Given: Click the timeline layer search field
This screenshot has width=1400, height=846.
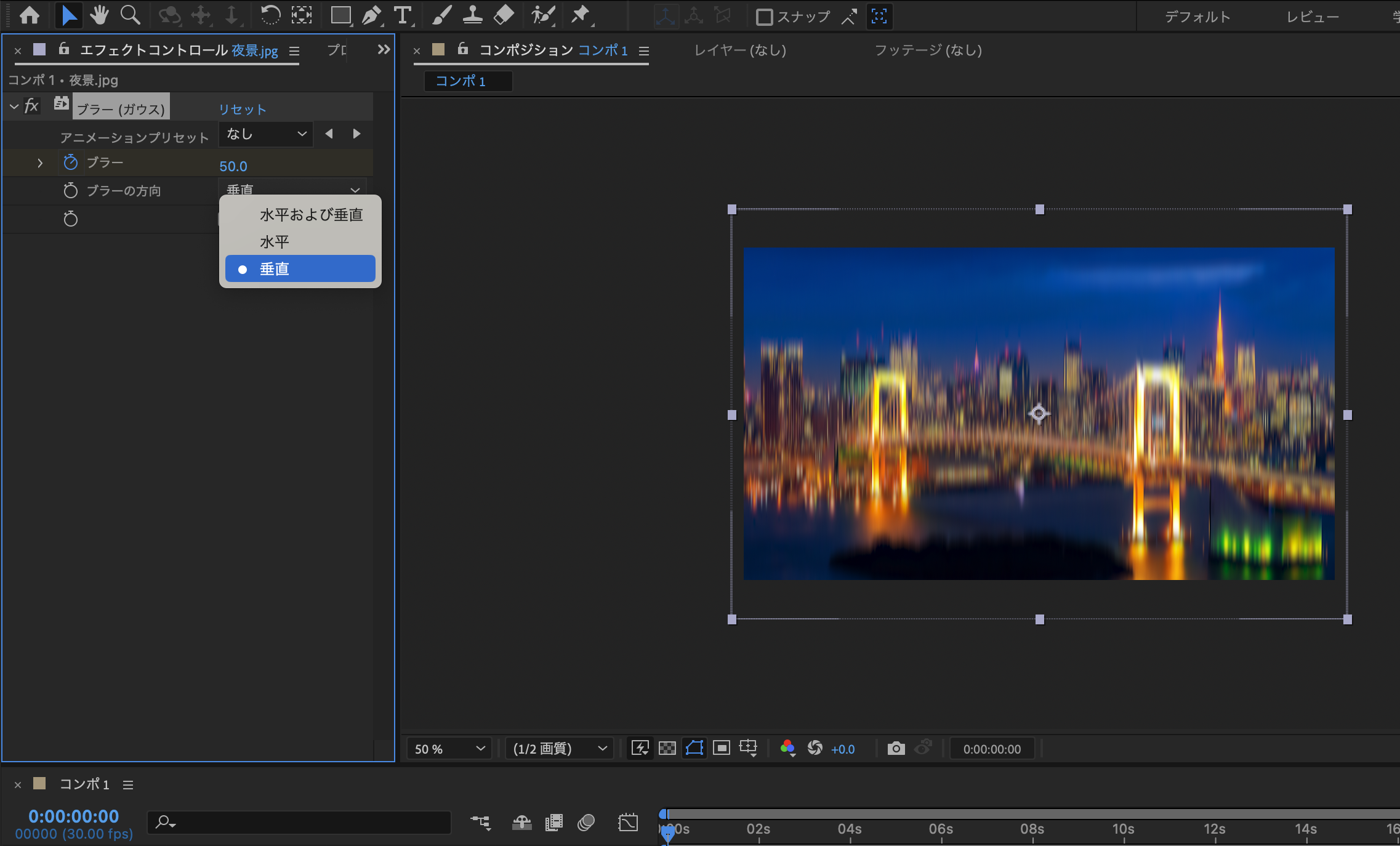Looking at the screenshot, I should click(x=299, y=822).
